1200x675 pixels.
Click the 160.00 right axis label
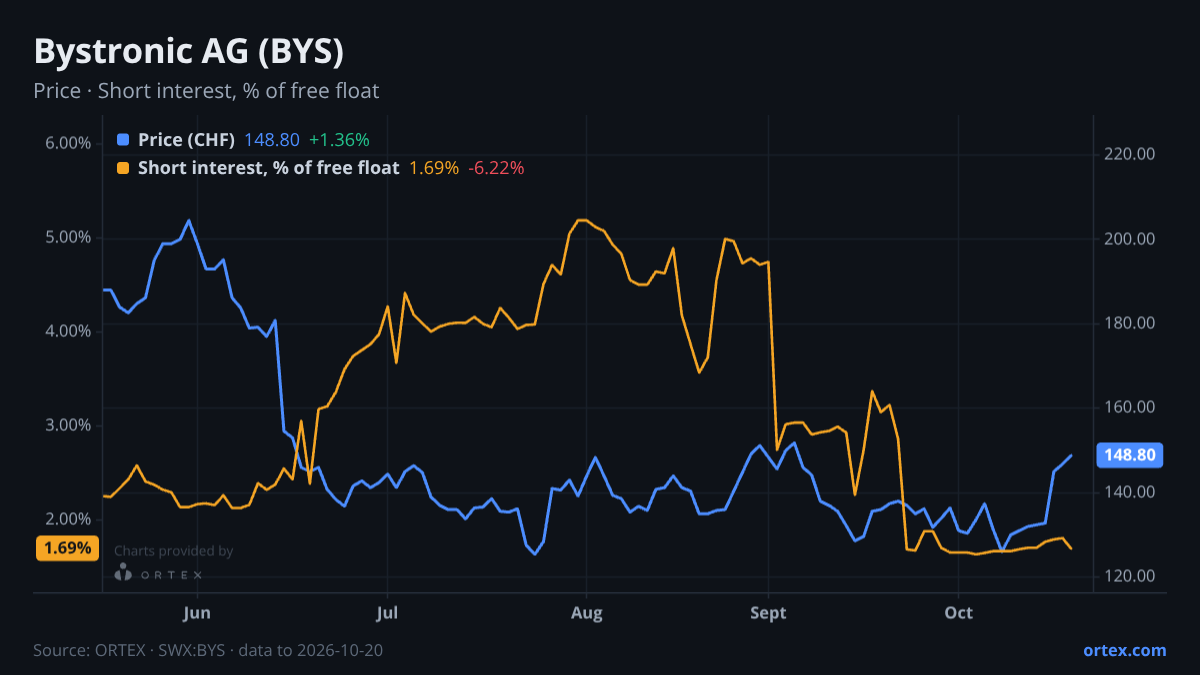pyautogui.click(x=1131, y=407)
